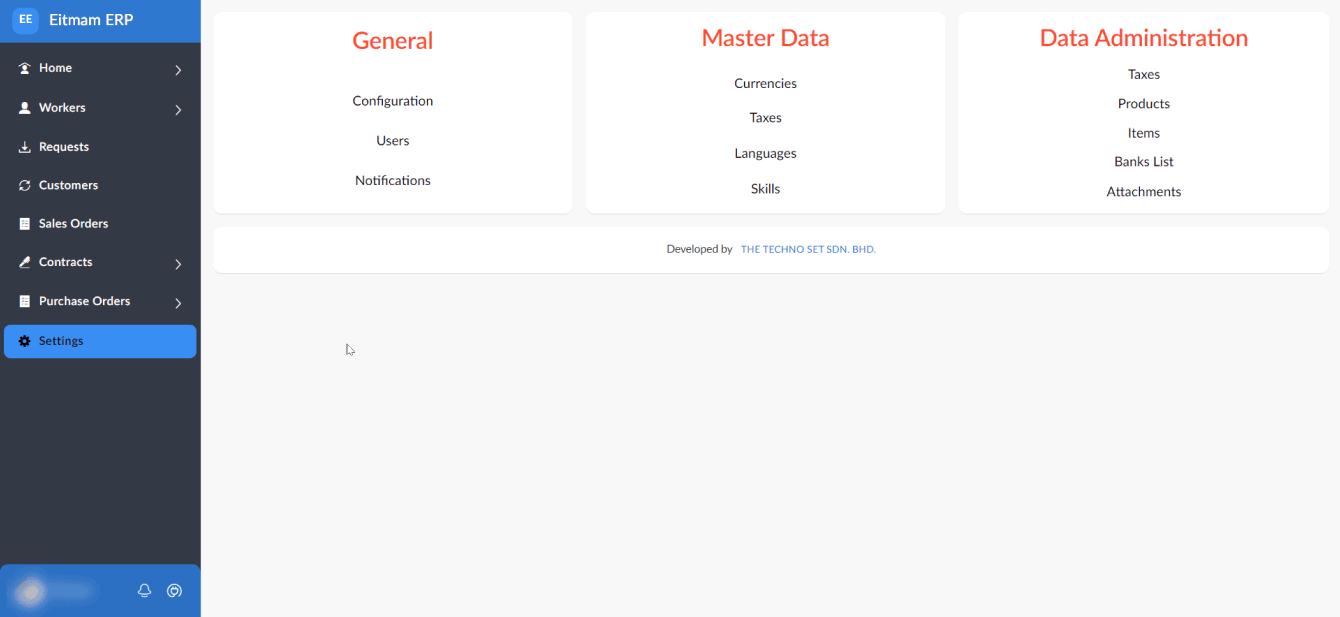Click the Data Administration heading
The height and width of the screenshot is (617, 1340).
(x=1144, y=38)
